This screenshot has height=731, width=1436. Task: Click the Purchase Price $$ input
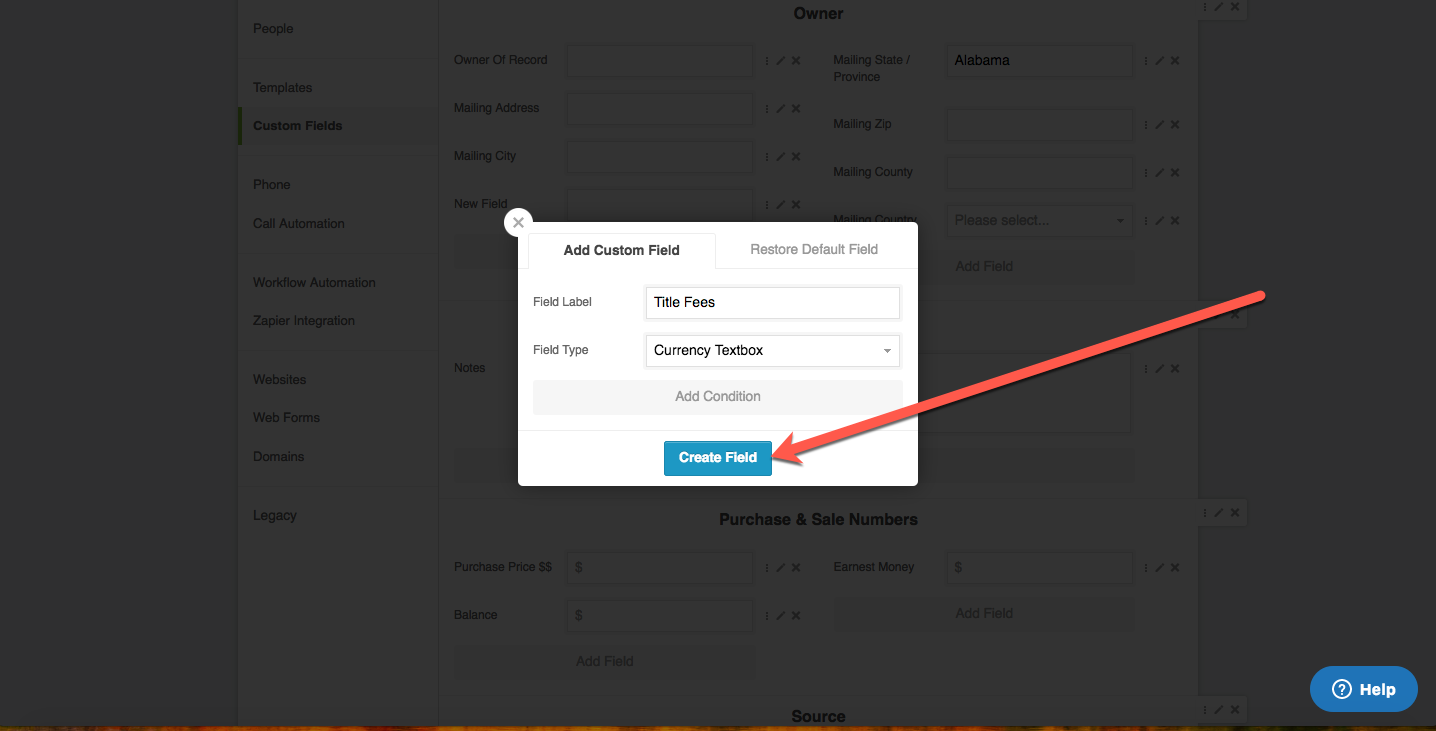(x=660, y=568)
